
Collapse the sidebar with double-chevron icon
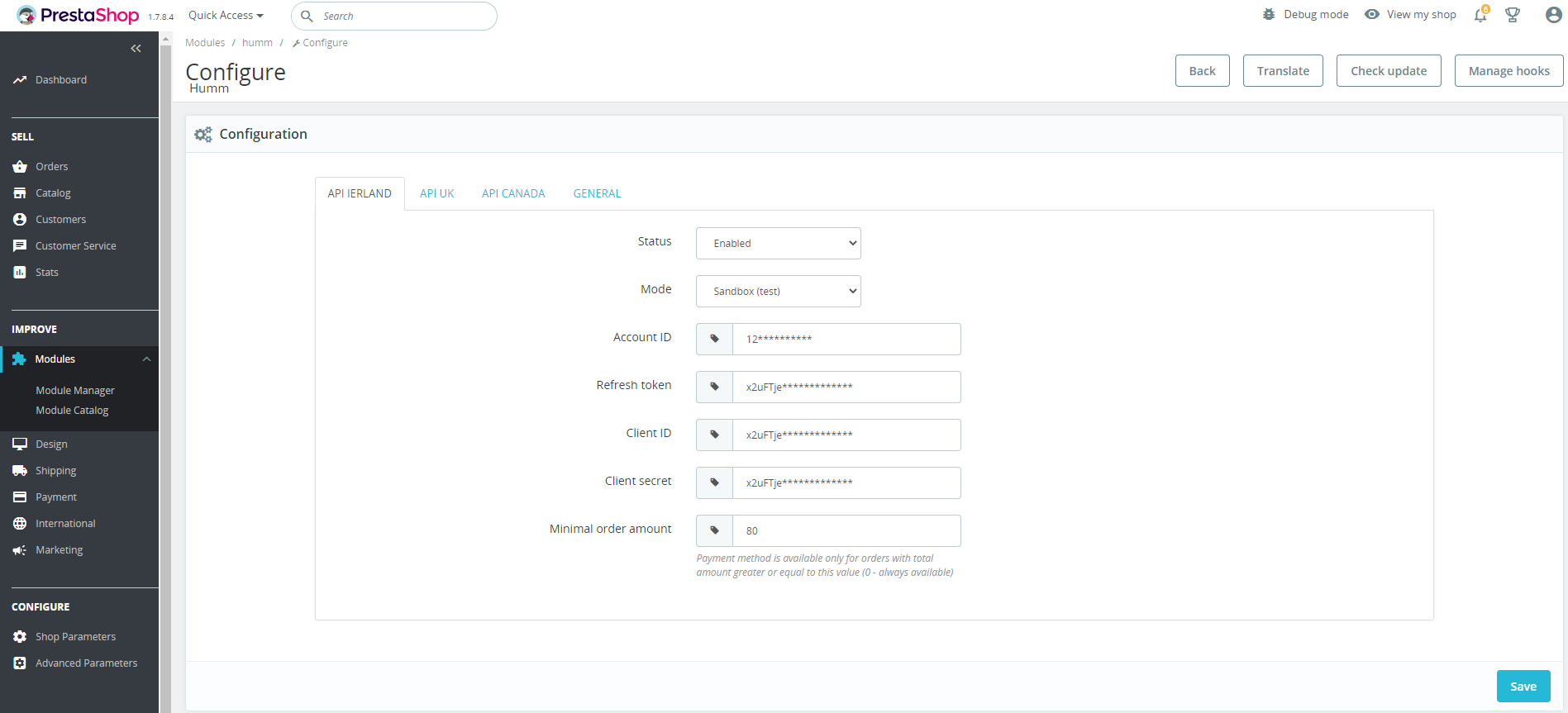click(136, 49)
